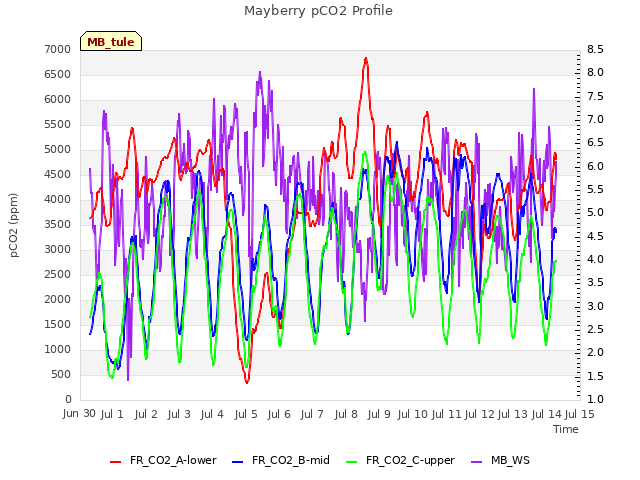Click the 6000 left axis value
Image resolution: width=640 pixels, height=480 pixels.
[x=58, y=100]
